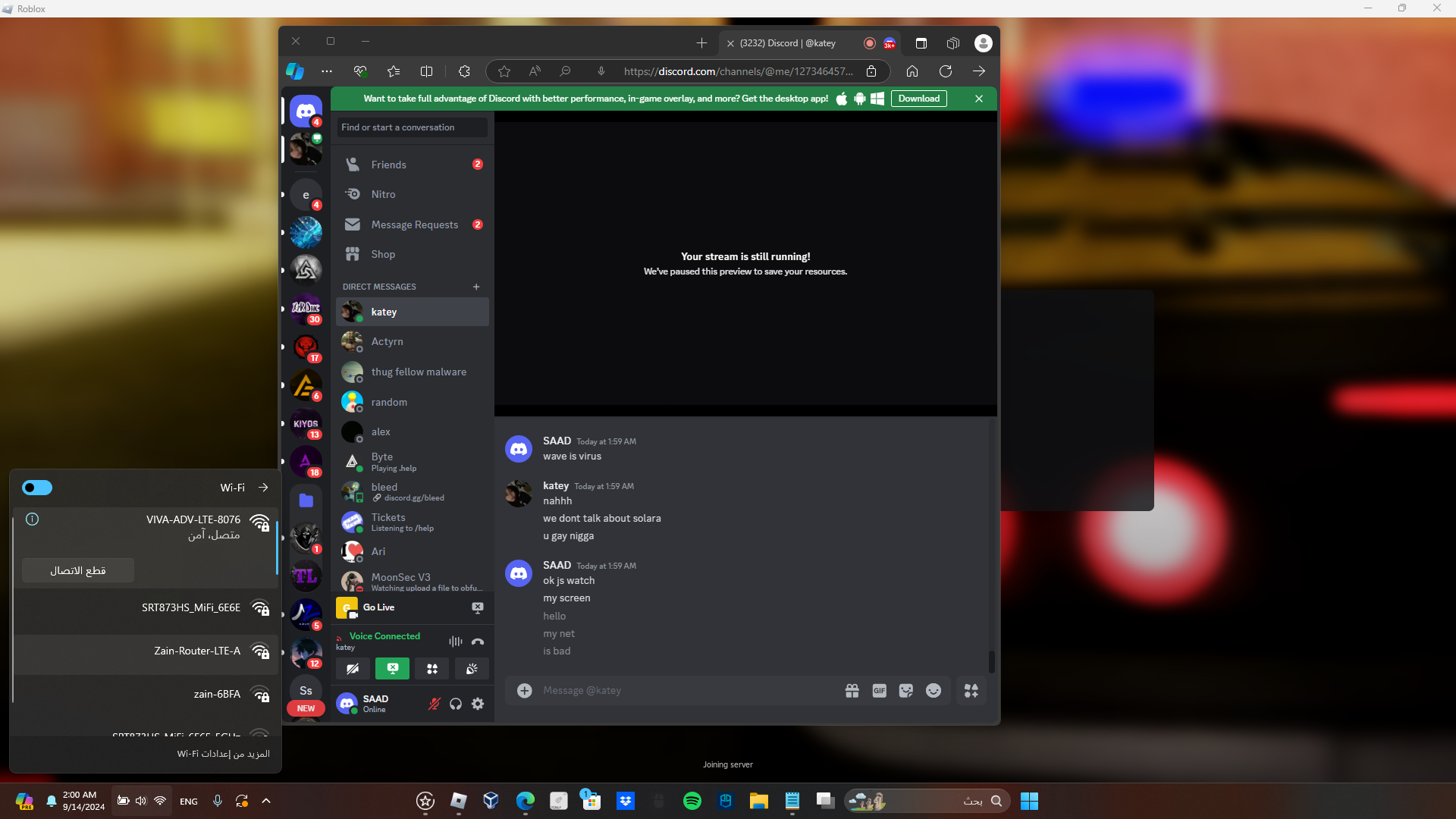Open Spotify from the taskbar

tap(692, 801)
